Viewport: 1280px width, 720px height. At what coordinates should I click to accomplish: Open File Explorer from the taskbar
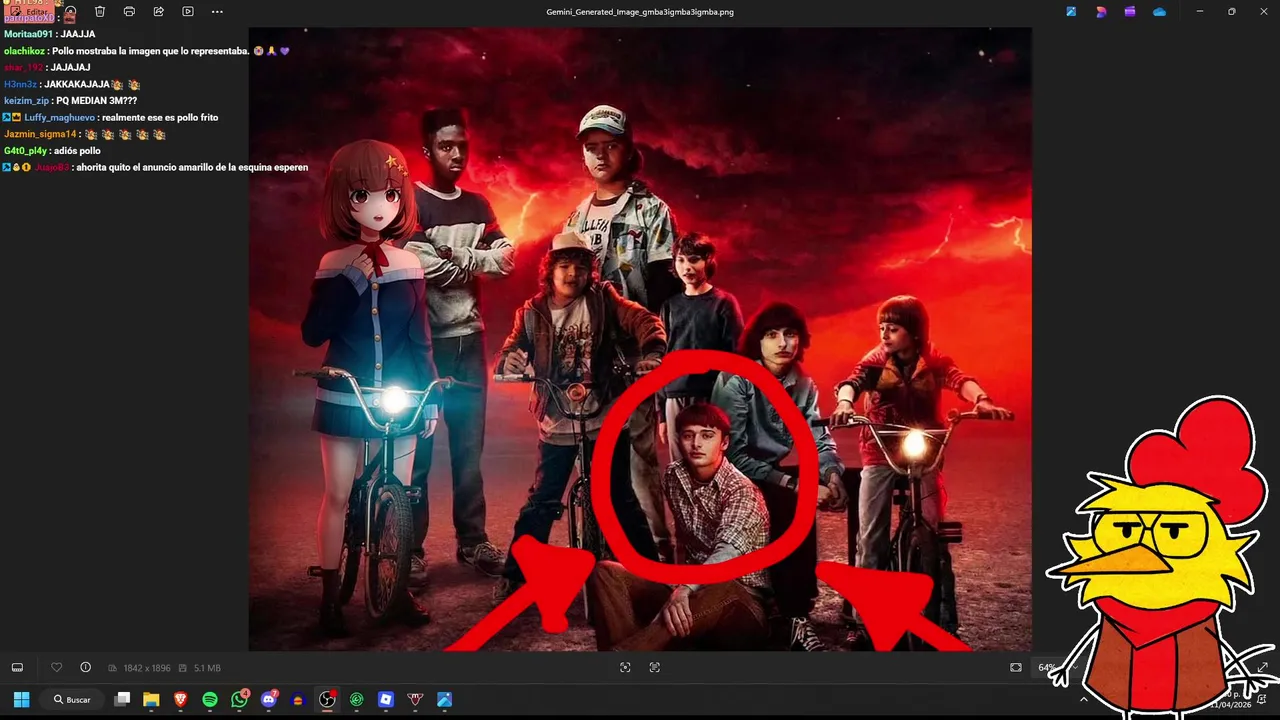pyautogui.click(x=151, y=699)
